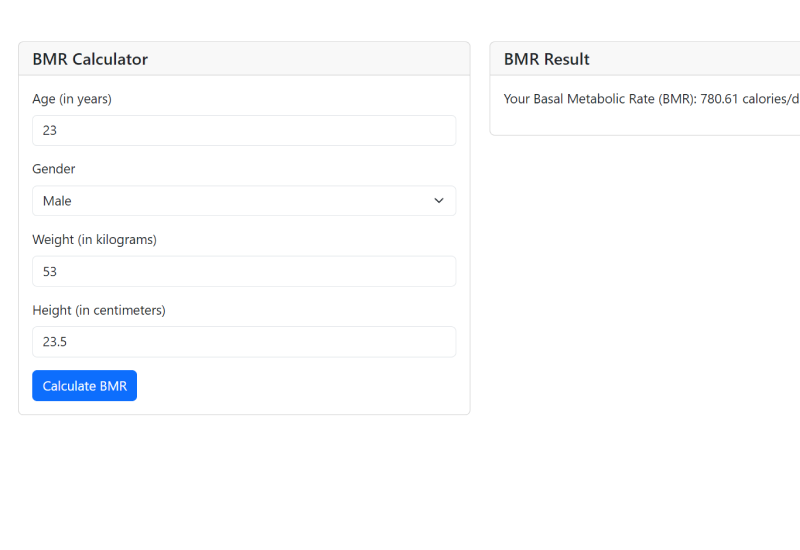Click the "Gender" label text
Viewport: 800px width, 550px height.
(x=54, y=169)
